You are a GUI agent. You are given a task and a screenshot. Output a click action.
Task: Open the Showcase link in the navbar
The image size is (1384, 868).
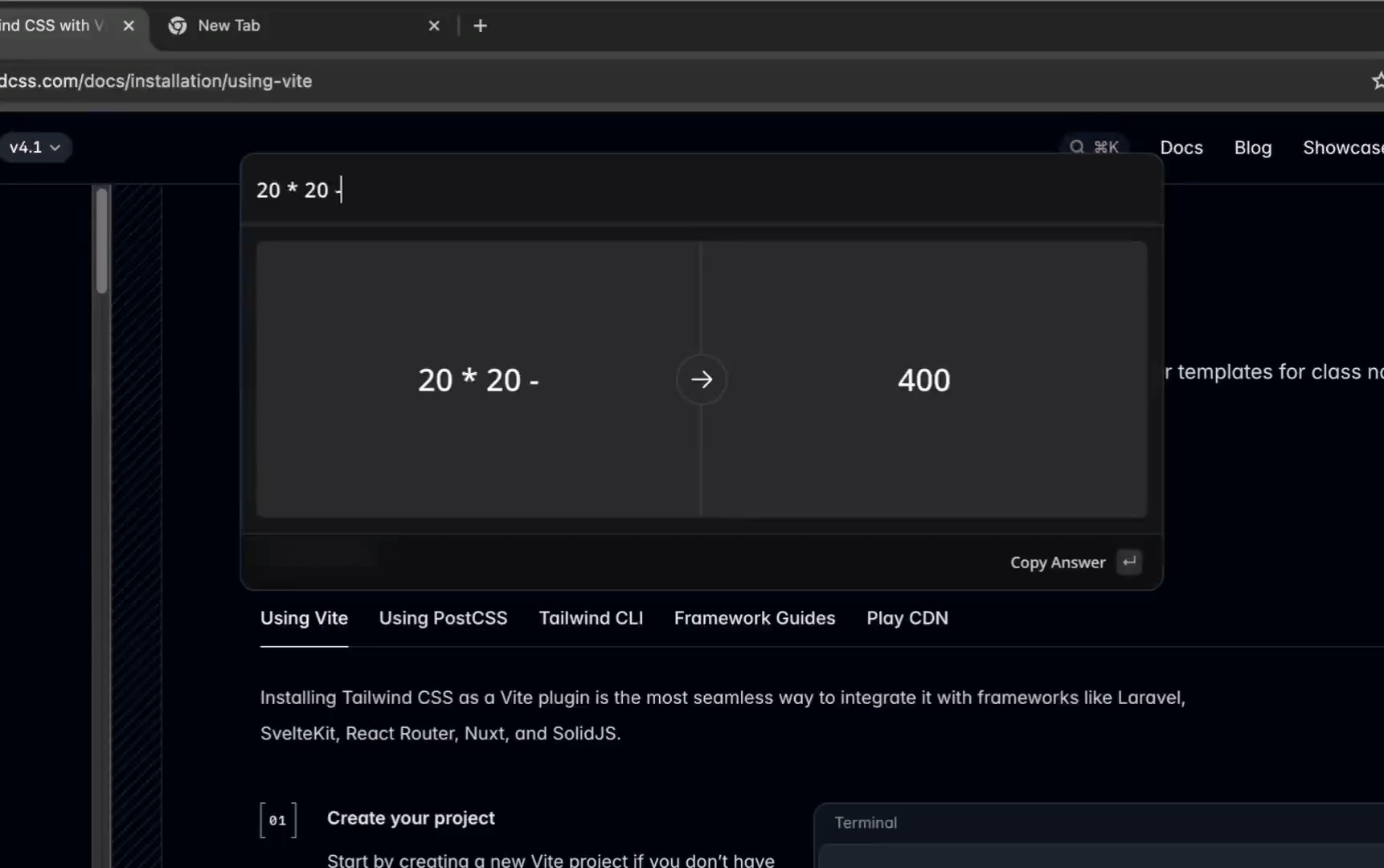coord(1342,148)
